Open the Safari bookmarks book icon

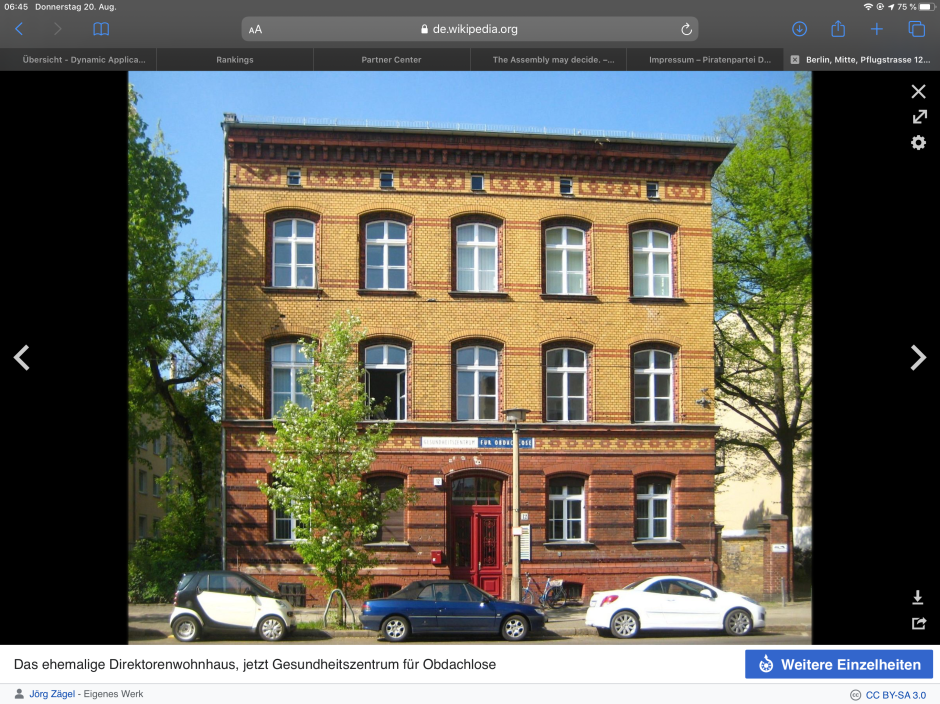click(101, 29)
